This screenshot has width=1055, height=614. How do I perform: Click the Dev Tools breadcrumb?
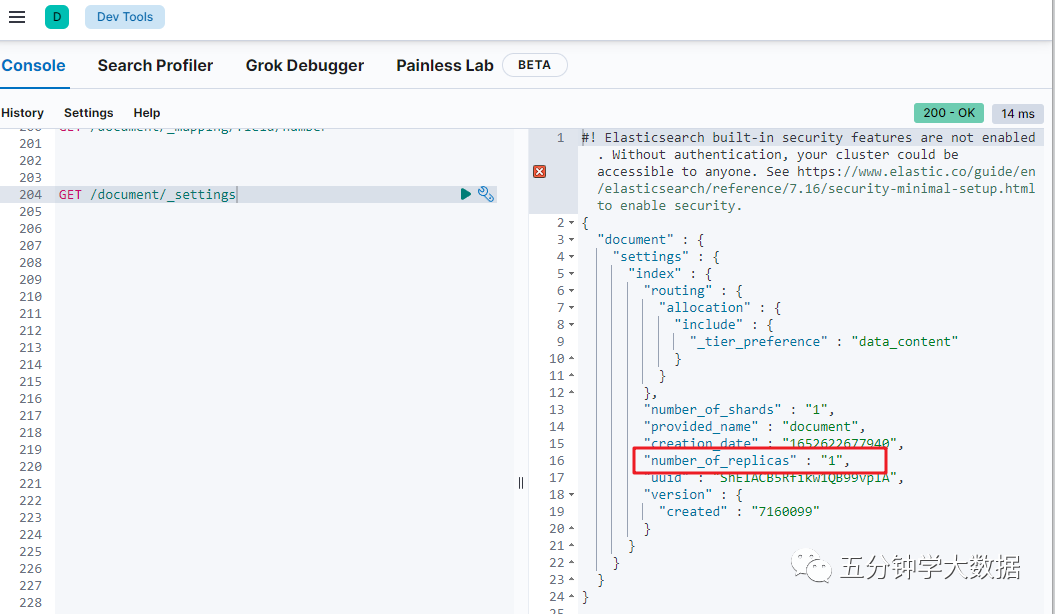click(x=124, y=17)
